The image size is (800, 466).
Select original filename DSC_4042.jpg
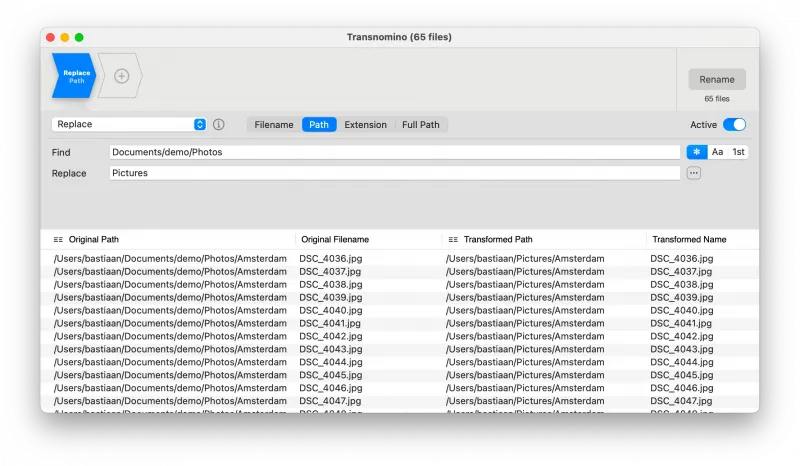331,336
